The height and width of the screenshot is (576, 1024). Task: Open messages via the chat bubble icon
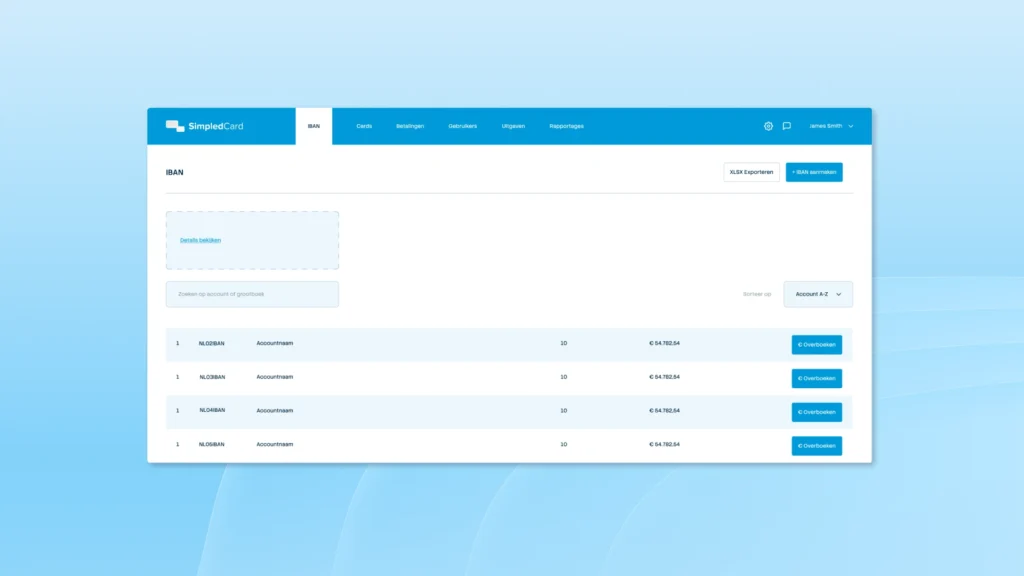tap(787, 126)
